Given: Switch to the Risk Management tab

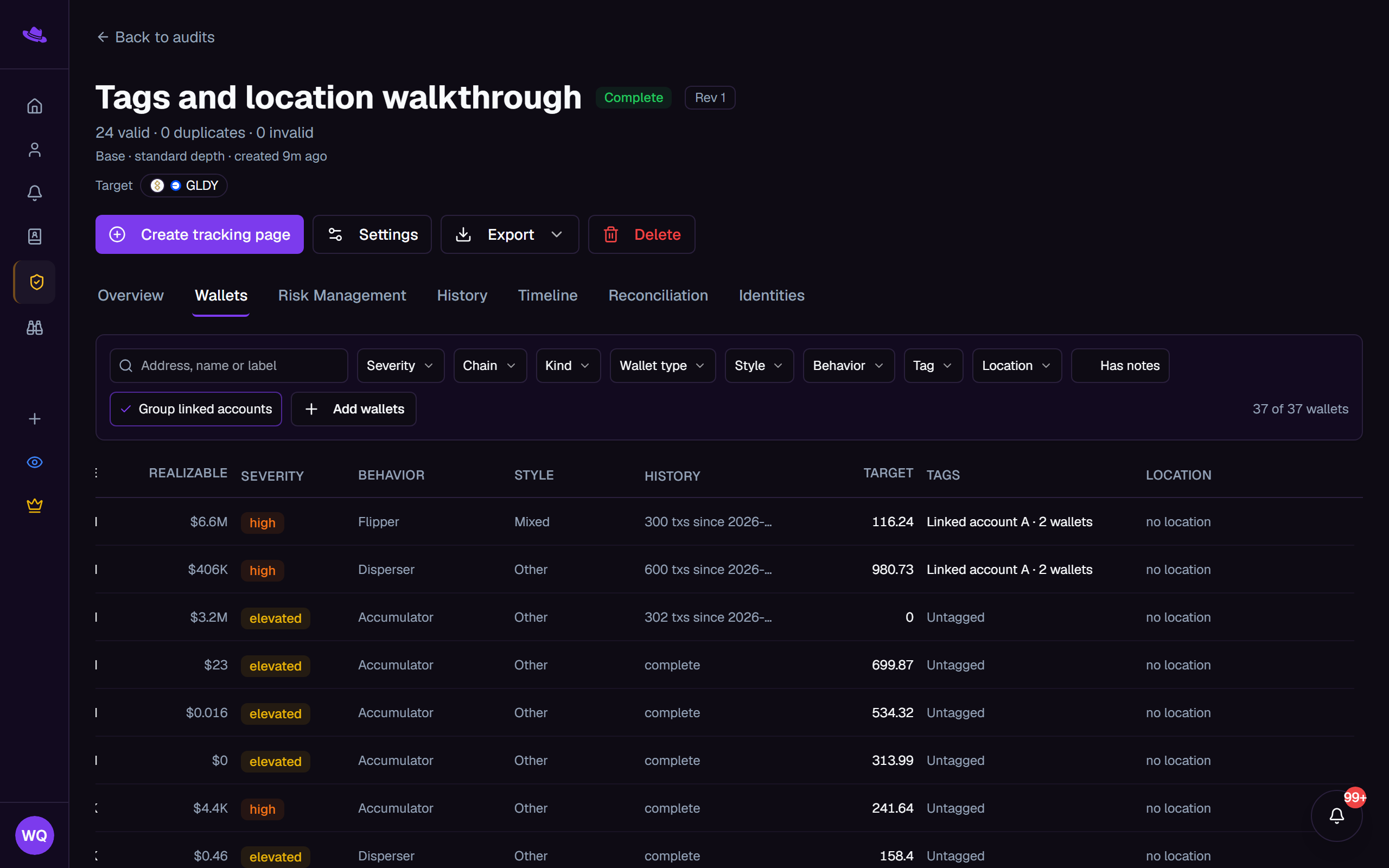Looking at the screenshot, I should pyautogui.click(x=342, y=295).
